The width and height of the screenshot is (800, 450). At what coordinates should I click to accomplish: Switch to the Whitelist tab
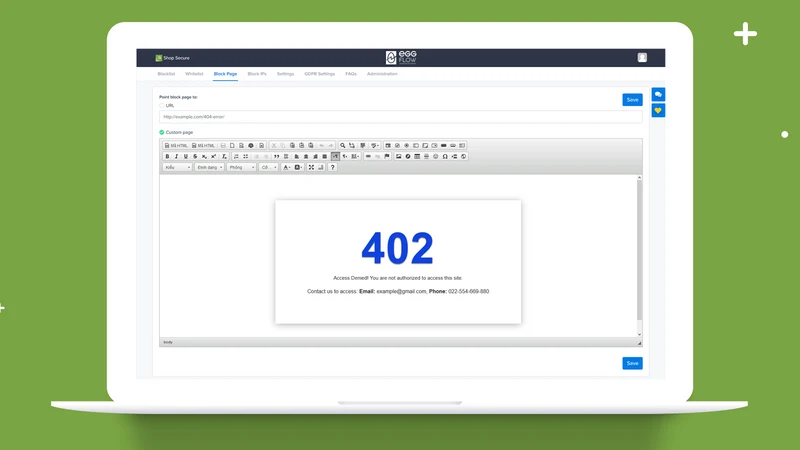(194, 74)
